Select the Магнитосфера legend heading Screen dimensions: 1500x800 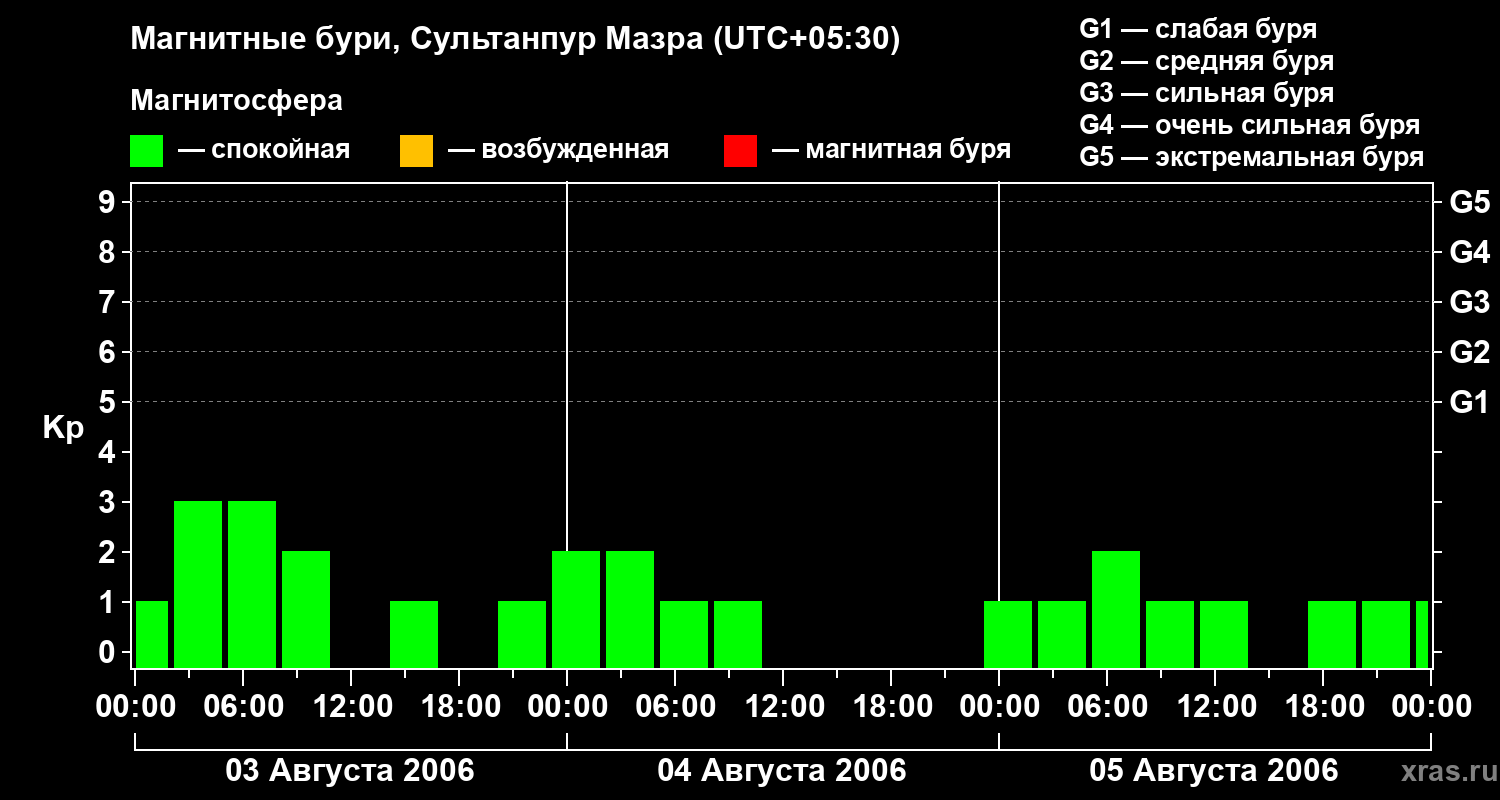coord(237,101)
